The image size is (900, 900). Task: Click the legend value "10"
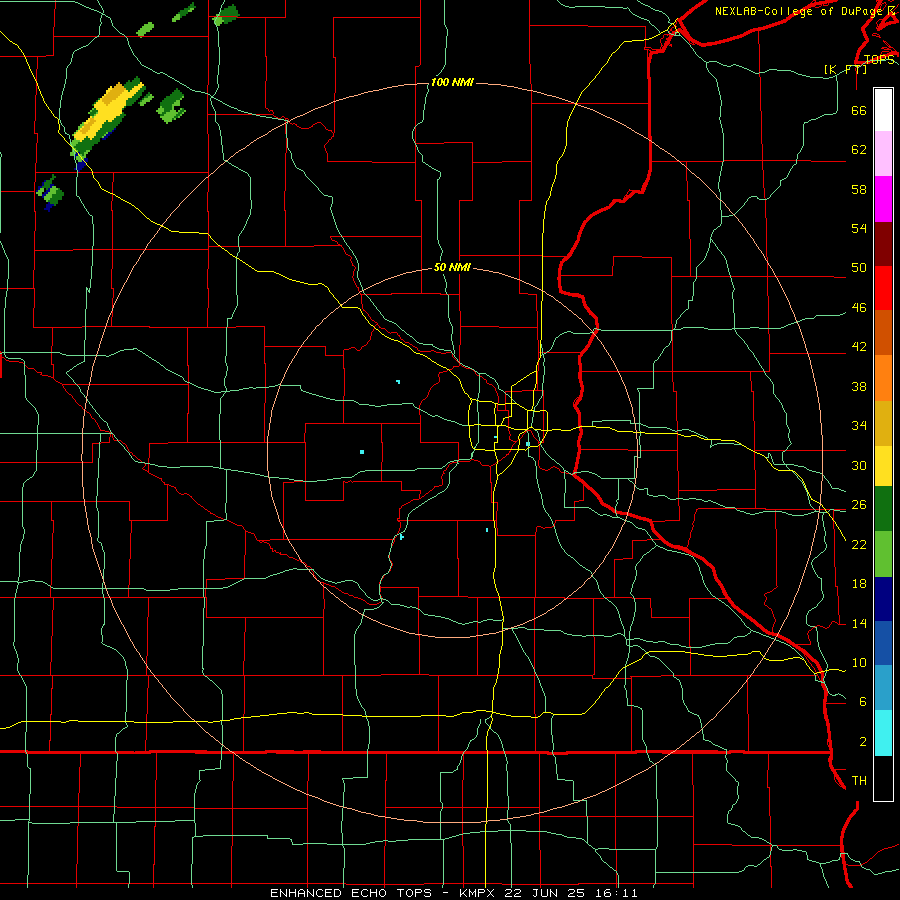pyautogui.click(x=859, y=662)
